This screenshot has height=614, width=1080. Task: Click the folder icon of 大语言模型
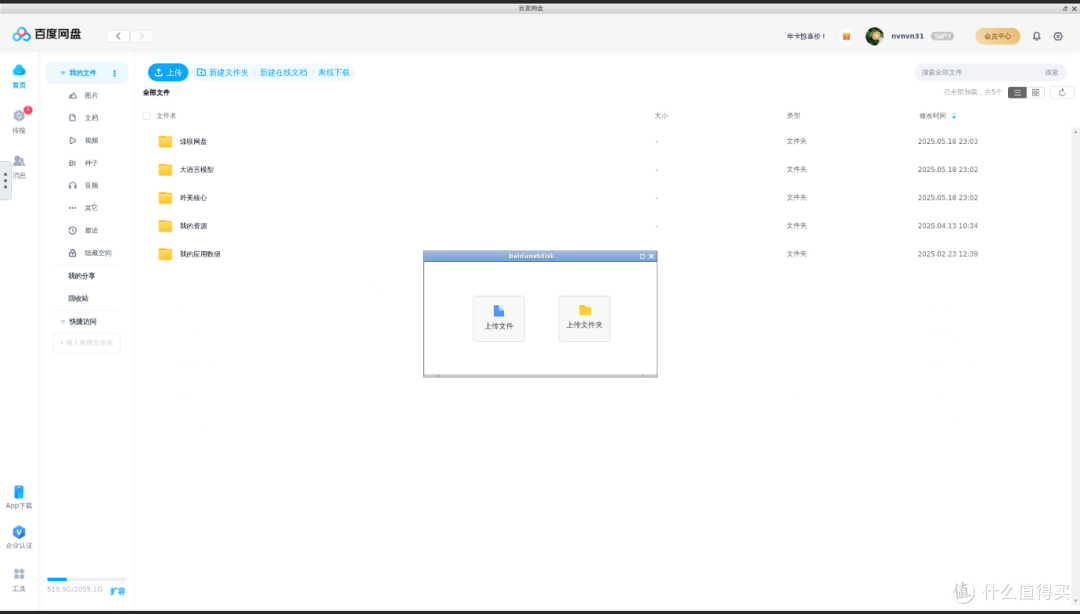point(165,170)
